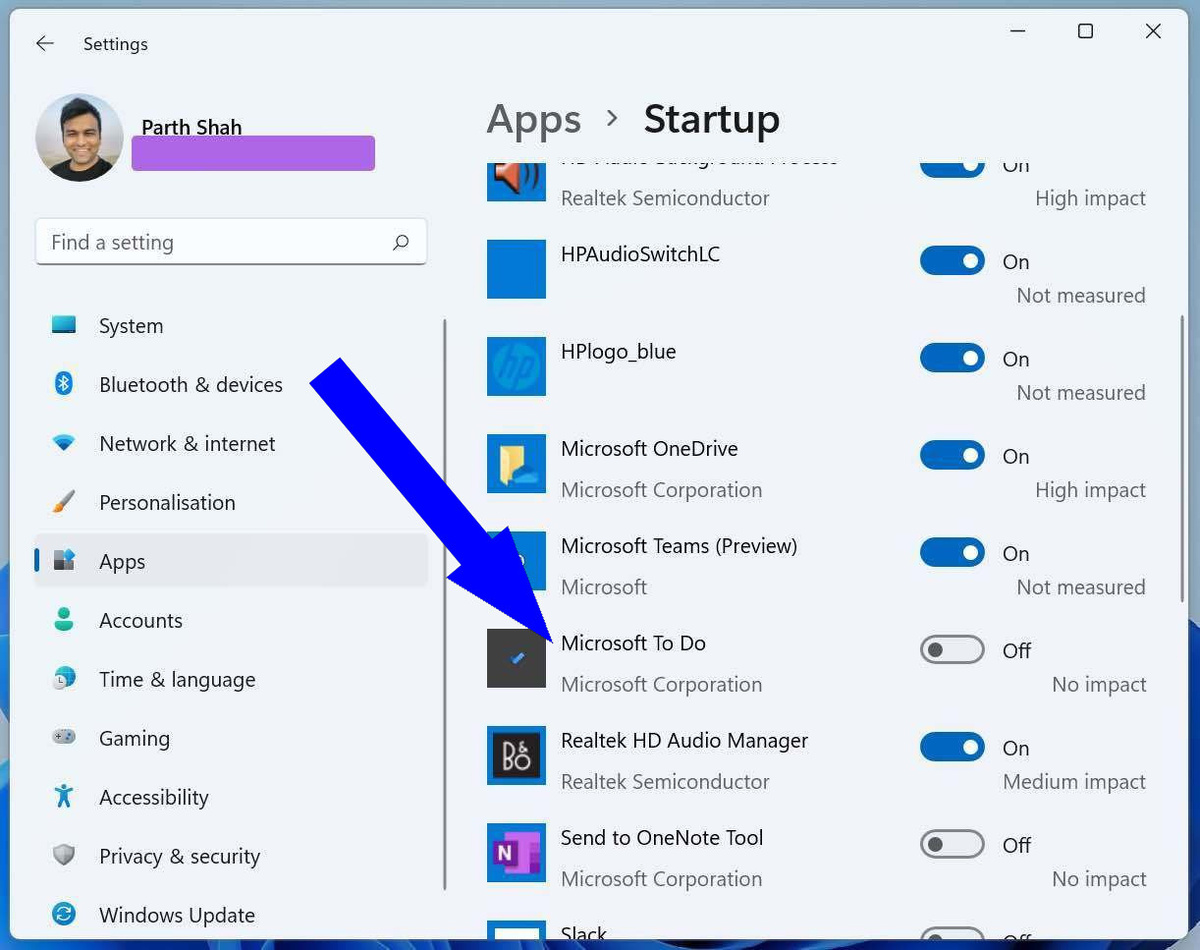Go back via the Apps breadcrumb link
This screenshot has width=1200, height=950.
533,119
